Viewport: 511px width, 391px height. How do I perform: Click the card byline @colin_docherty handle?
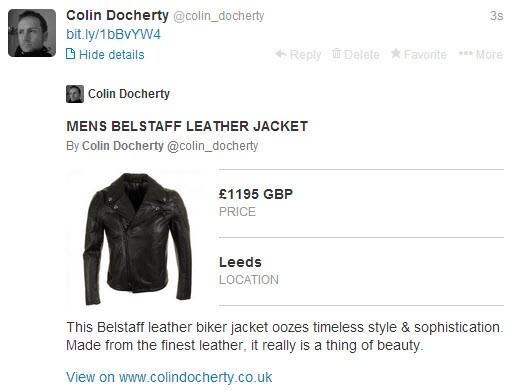click(x=213, y=146)
